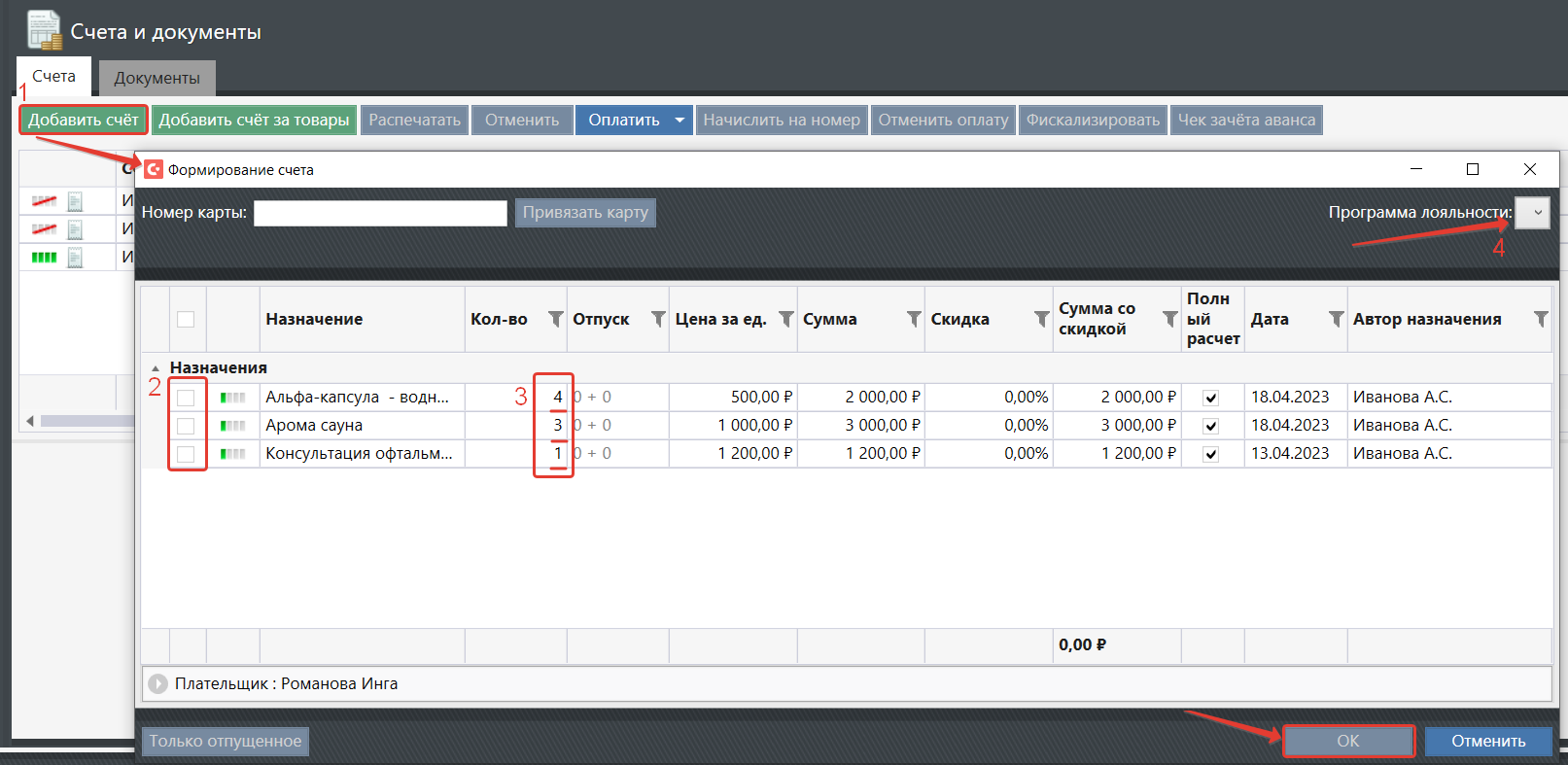Click the Номер карты input field

380,213
